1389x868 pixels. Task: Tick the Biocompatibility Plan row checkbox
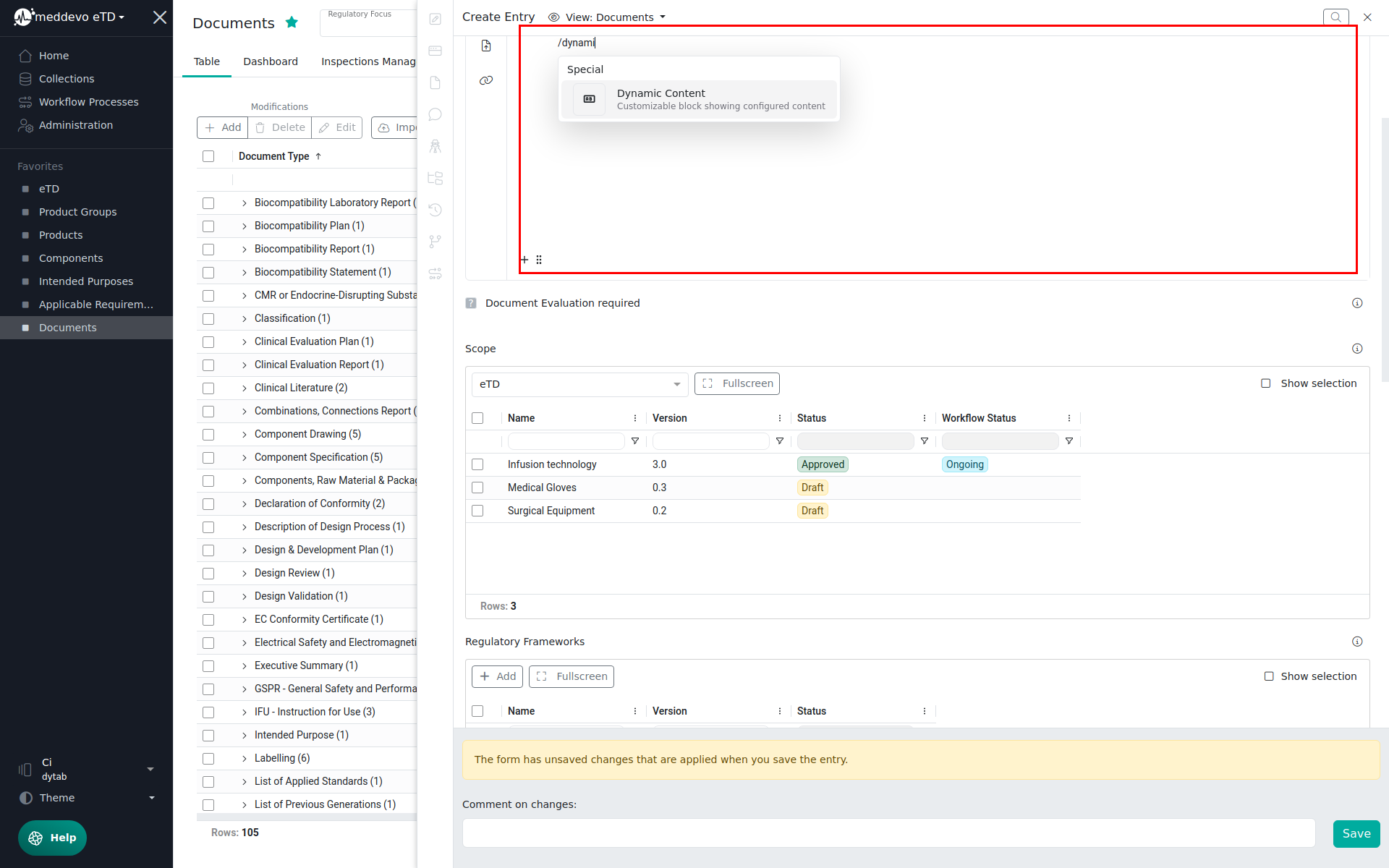click(208, 226)
